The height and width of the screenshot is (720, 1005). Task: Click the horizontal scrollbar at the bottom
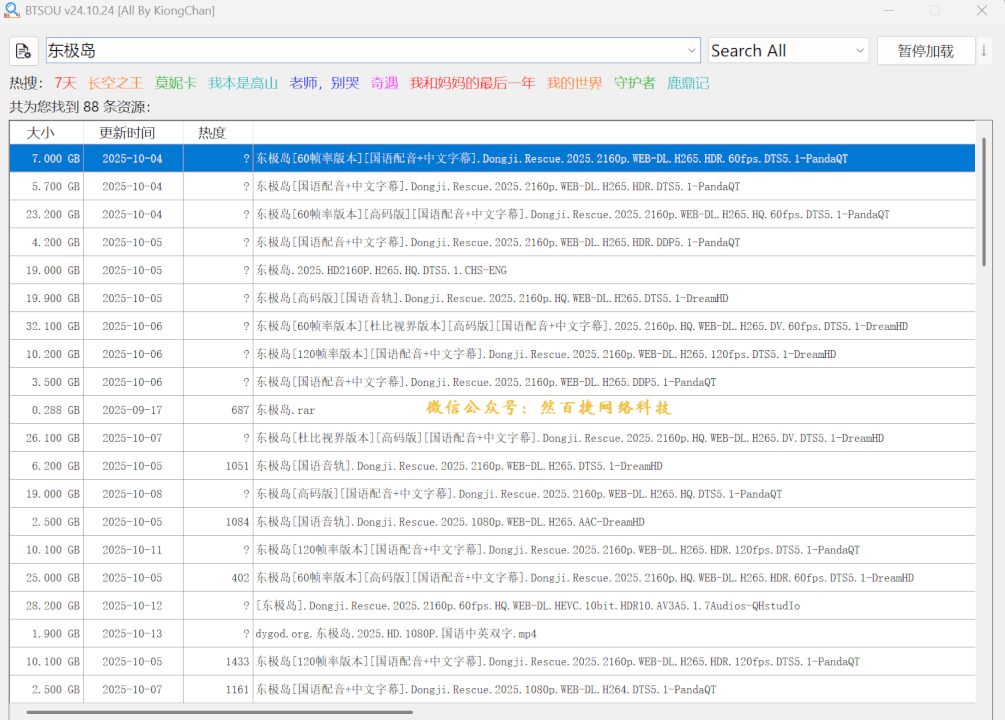[x=220, y=712]
